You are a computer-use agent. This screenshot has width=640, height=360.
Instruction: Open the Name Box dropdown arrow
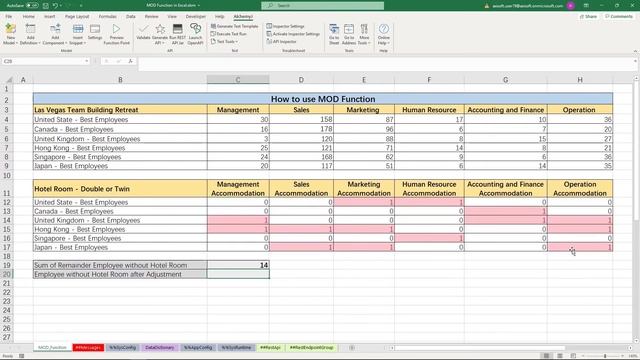(x=87, y=61)
